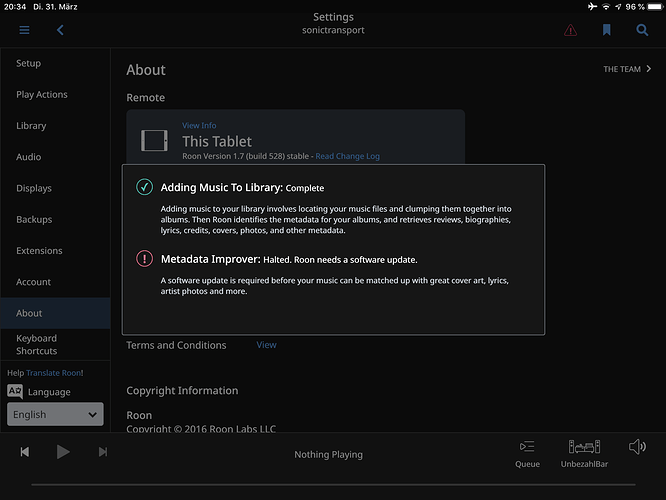Open the bookmarks icon

[x=607, y=30]
